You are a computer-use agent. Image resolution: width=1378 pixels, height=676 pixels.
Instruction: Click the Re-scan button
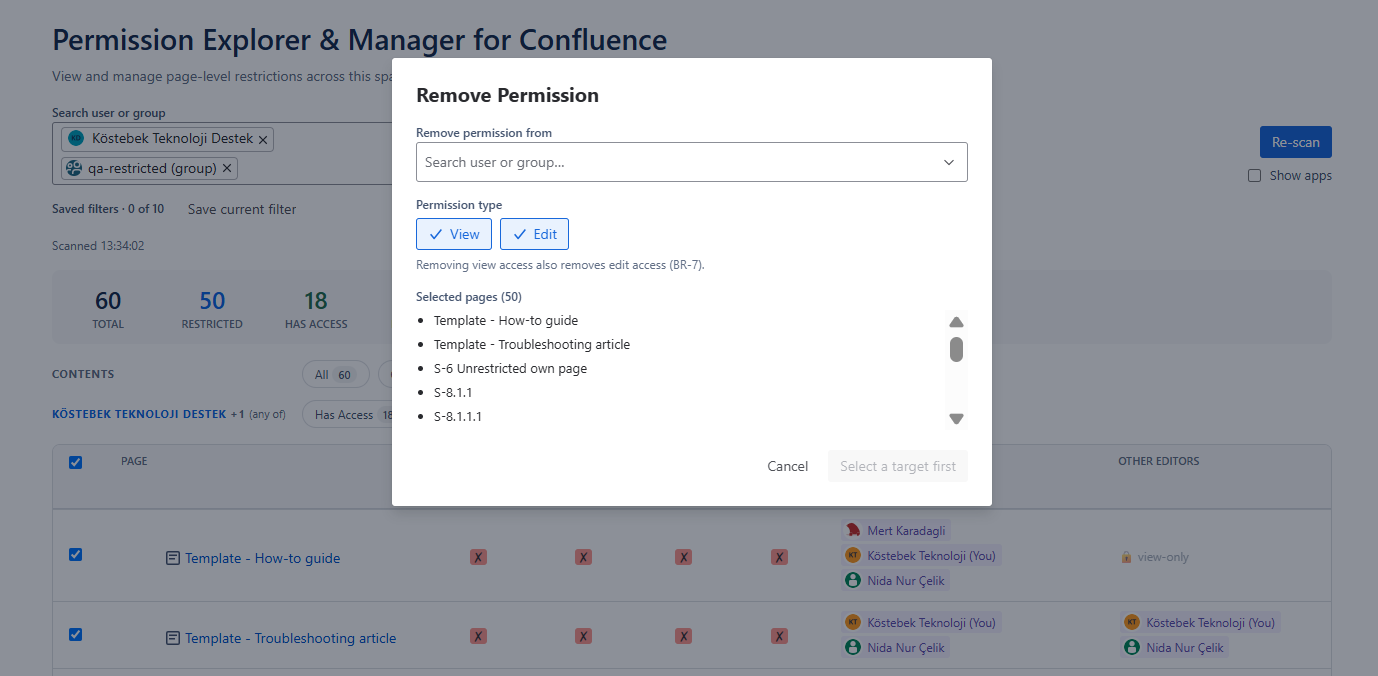(1296, 142)
